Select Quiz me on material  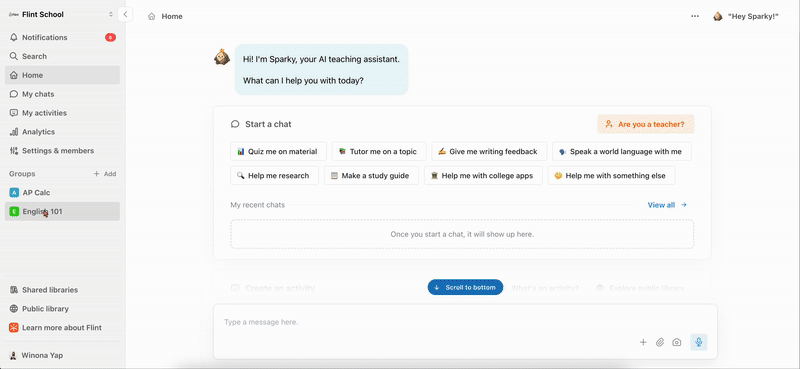(x=278, y=152)
